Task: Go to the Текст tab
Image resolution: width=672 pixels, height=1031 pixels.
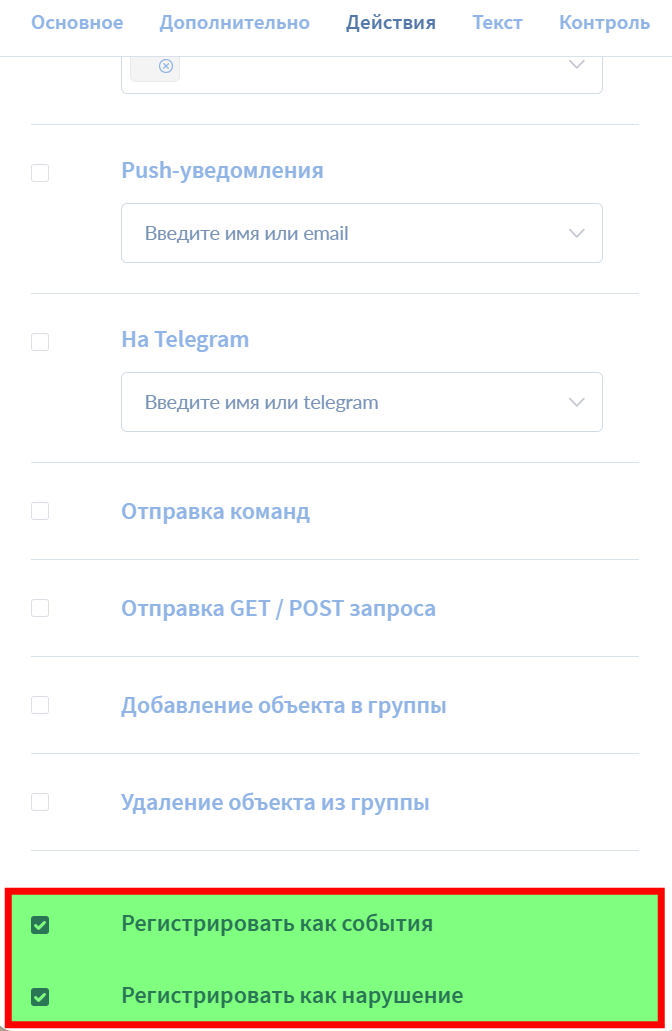Action: [498, 22]
